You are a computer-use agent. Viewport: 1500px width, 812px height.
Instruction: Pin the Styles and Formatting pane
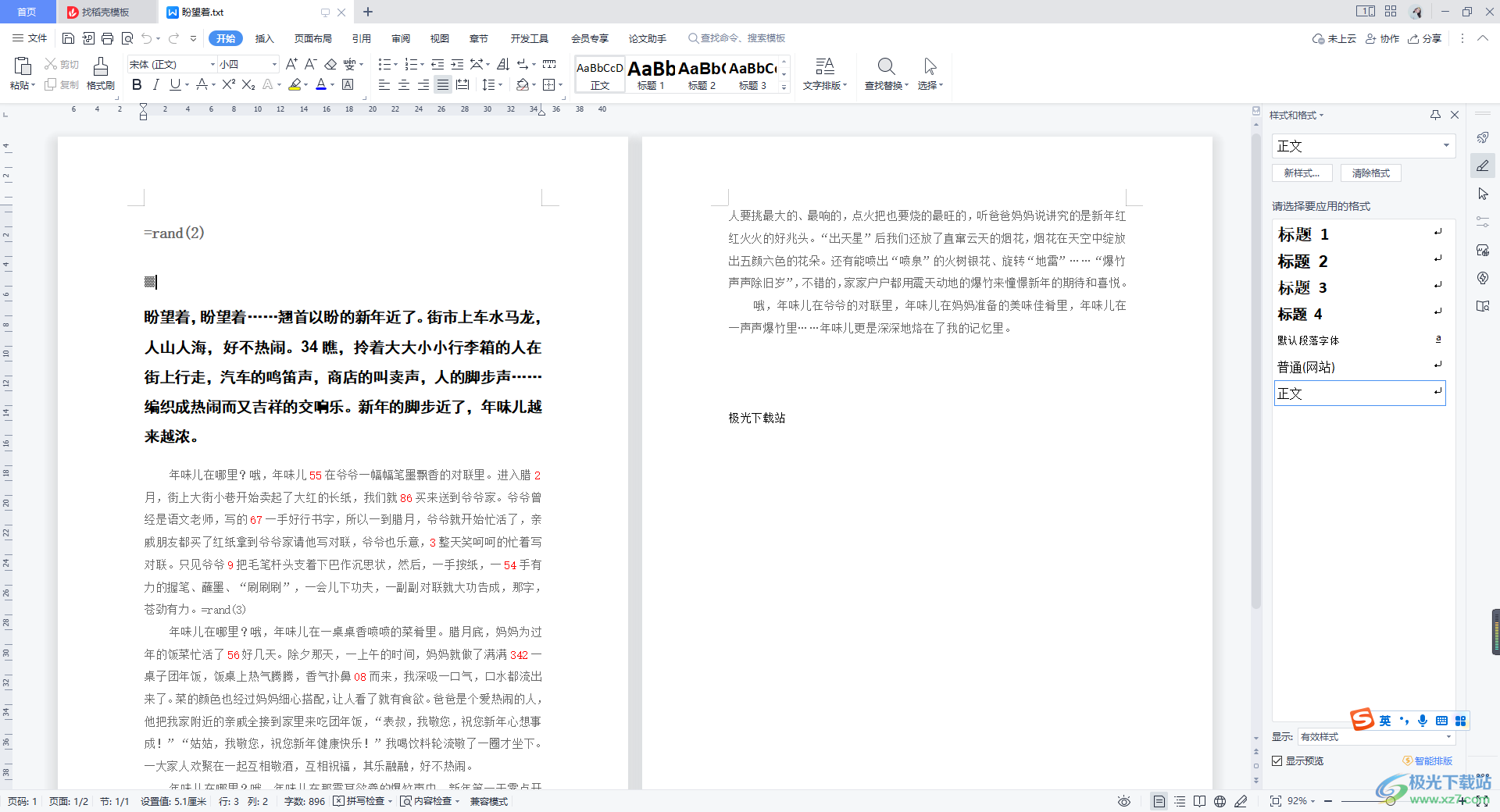click(x=1435, y=115)
